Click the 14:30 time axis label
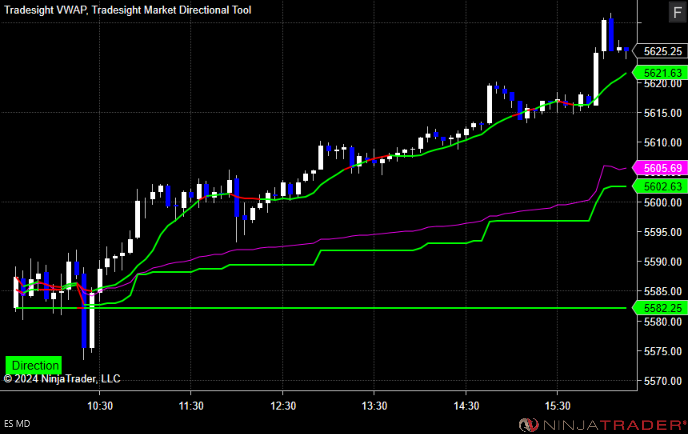This screenshot has width=688, height=434. tap(466, 406)
